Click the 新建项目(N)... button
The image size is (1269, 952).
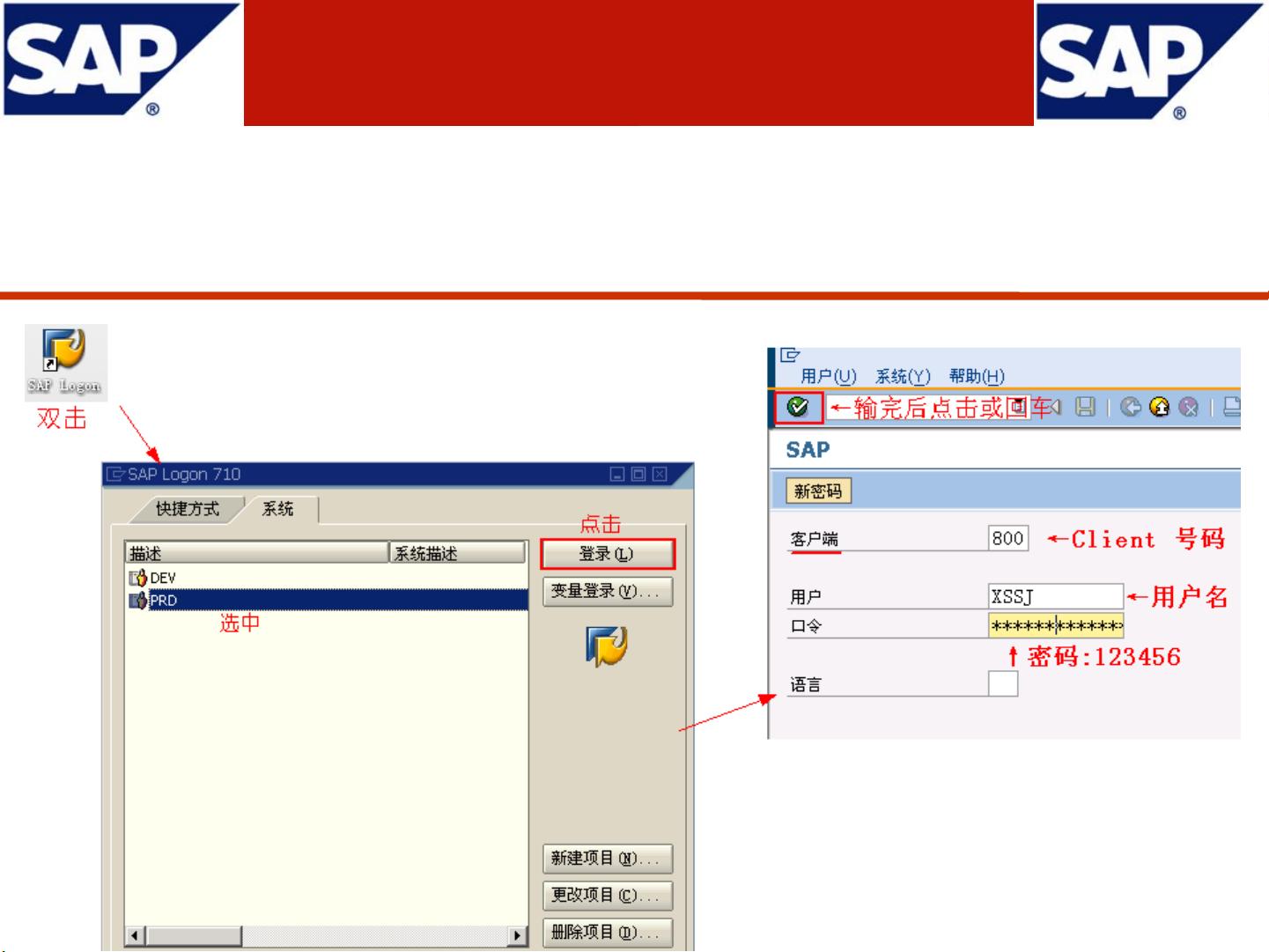point(607,858)
